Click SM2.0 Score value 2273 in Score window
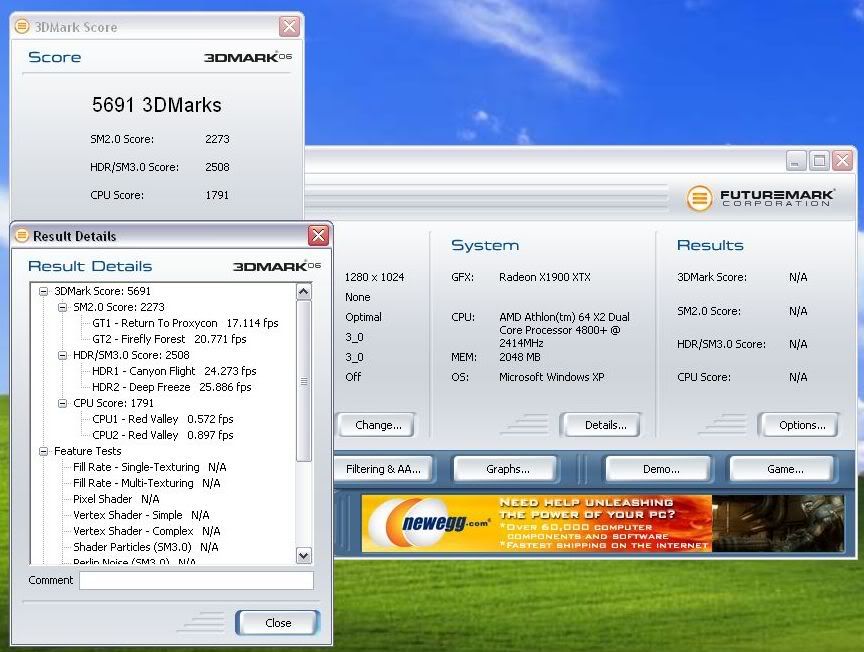The width and height of the screenshot is (864, 652). click(217, 139)
